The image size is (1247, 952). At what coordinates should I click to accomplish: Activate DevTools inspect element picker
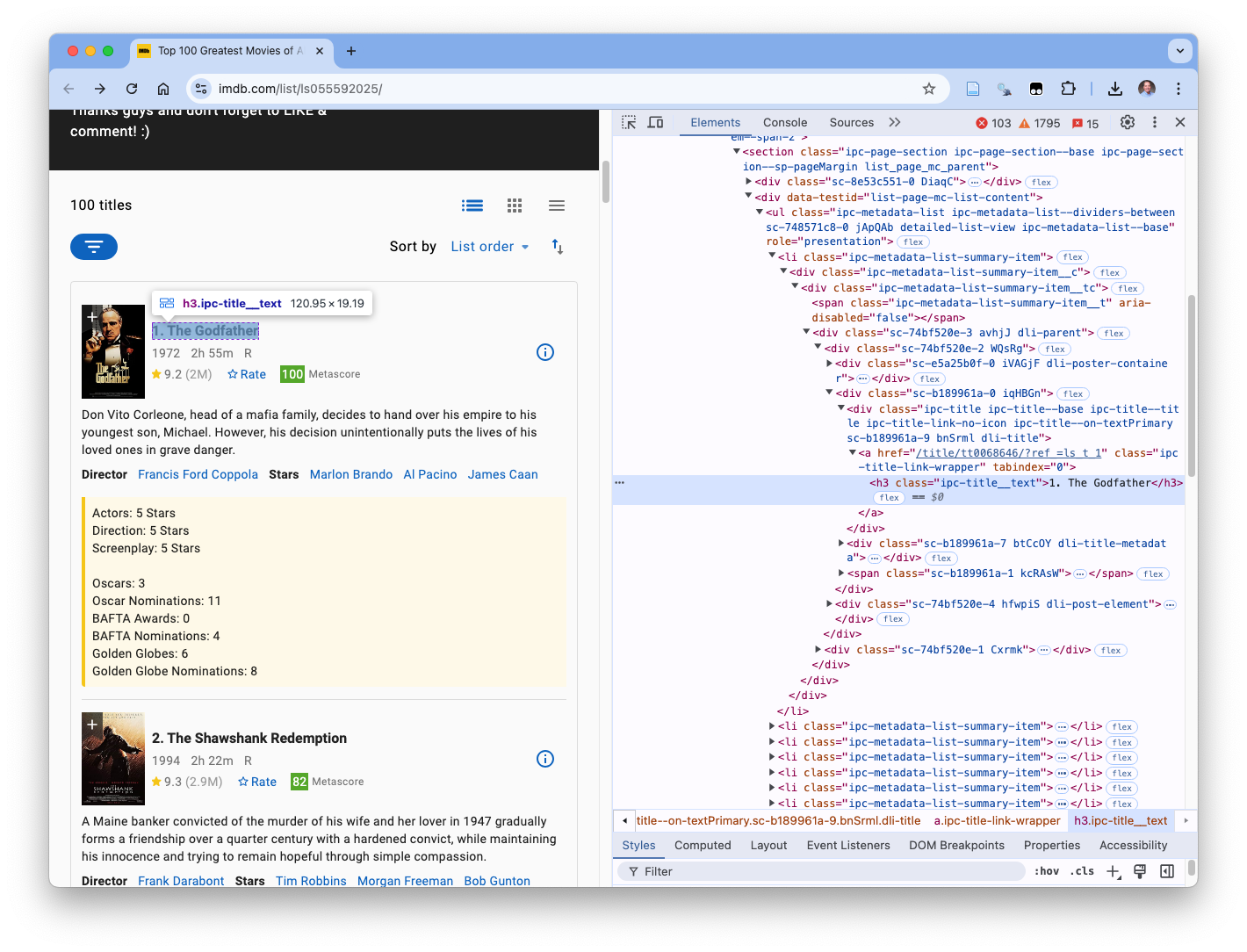(x=629, y=122)
